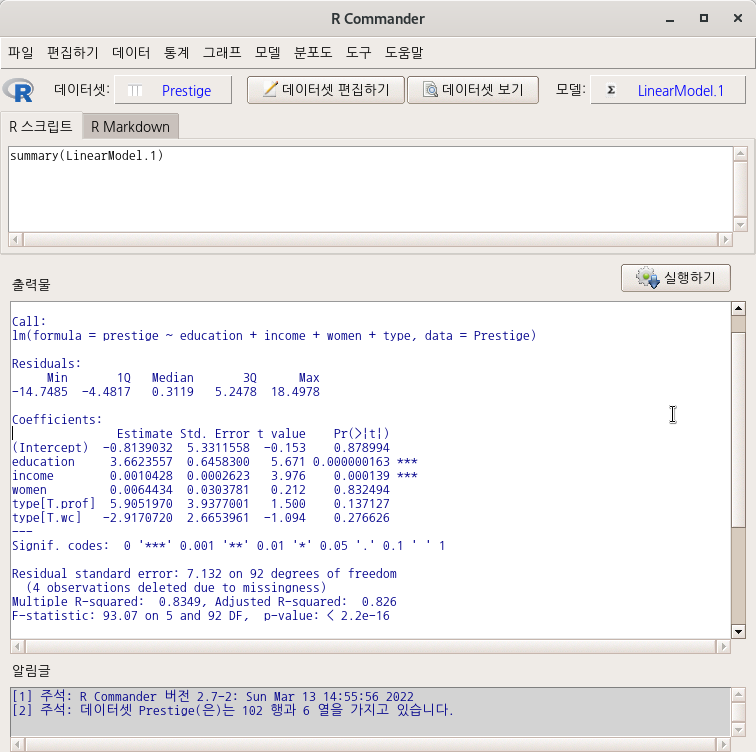Open the 데이터 menu

click(131, 52)
